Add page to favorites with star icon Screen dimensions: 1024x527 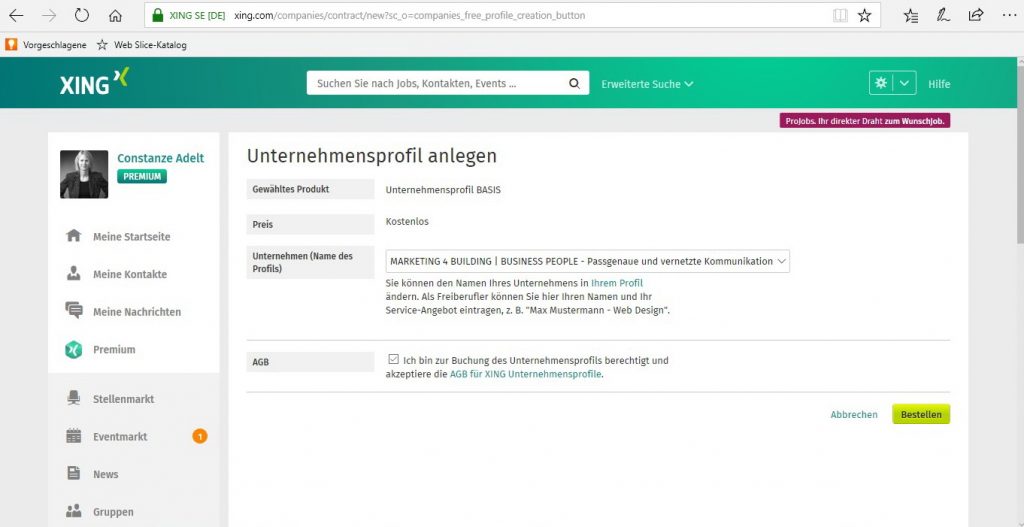click(865, 16)
